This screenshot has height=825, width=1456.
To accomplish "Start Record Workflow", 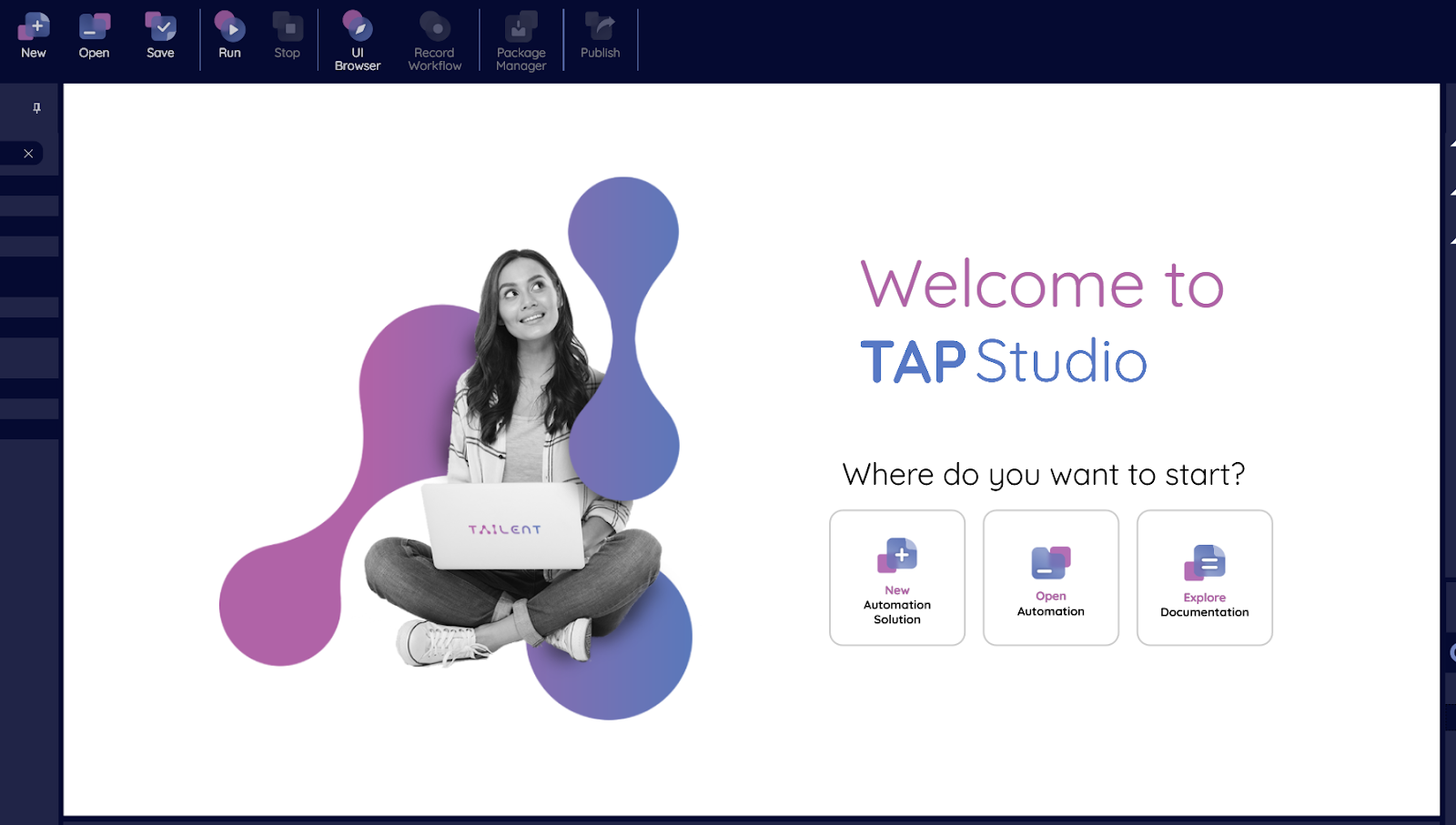I will (435, 41).
